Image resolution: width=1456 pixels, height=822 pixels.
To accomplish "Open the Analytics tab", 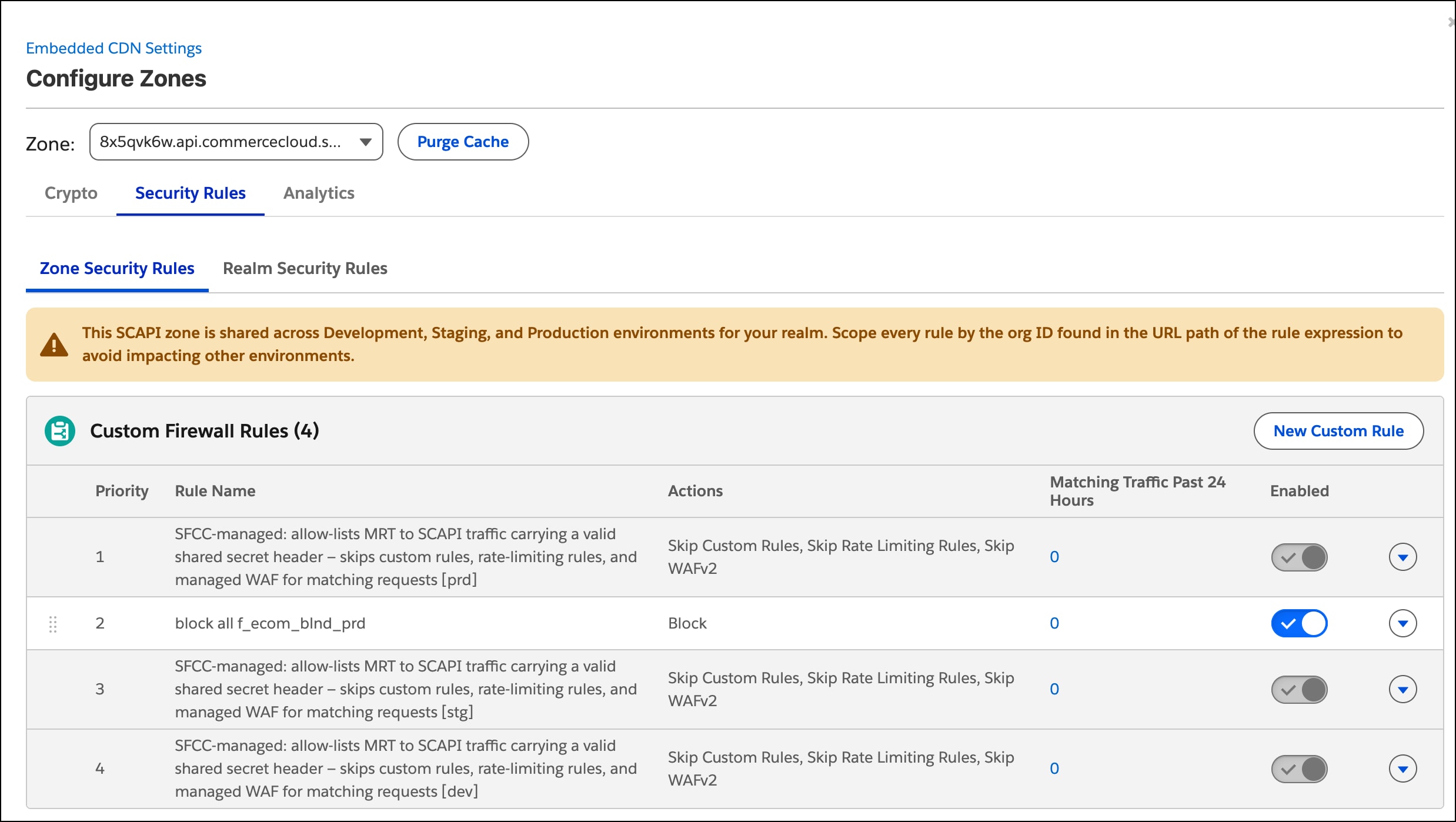I will pos(319,193).
